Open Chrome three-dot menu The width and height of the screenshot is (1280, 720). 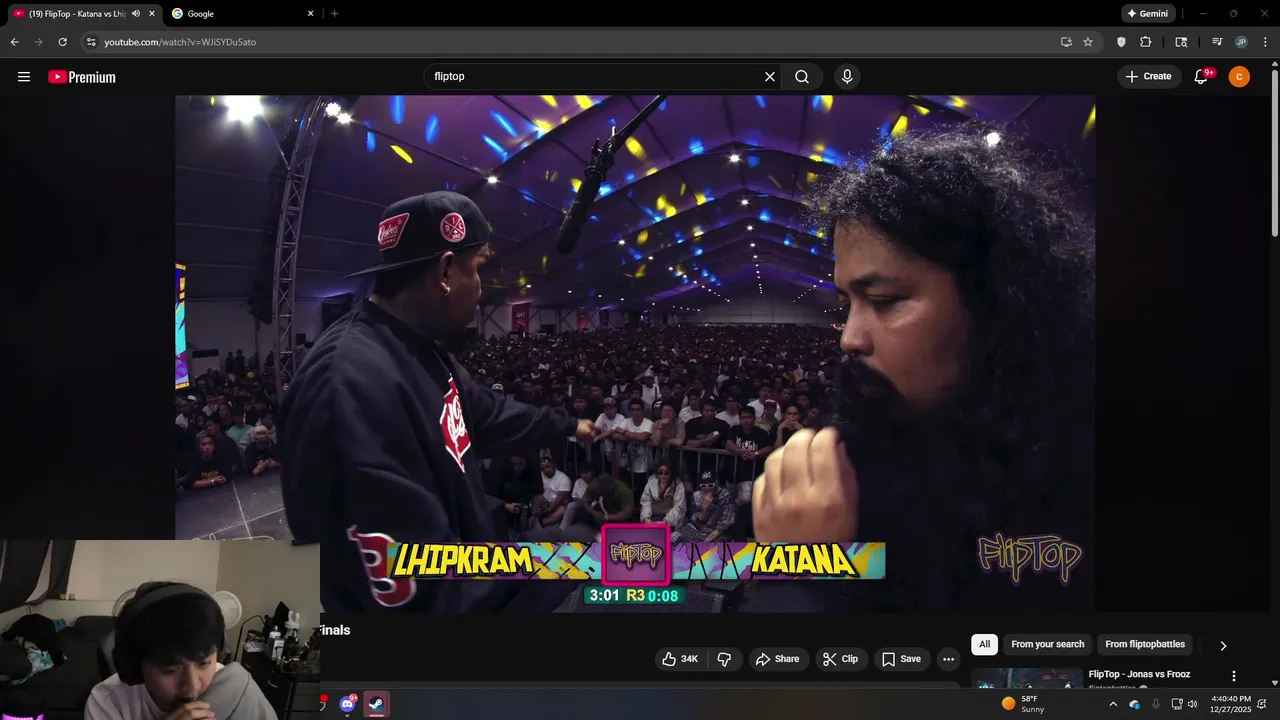tap(1265, 42)
